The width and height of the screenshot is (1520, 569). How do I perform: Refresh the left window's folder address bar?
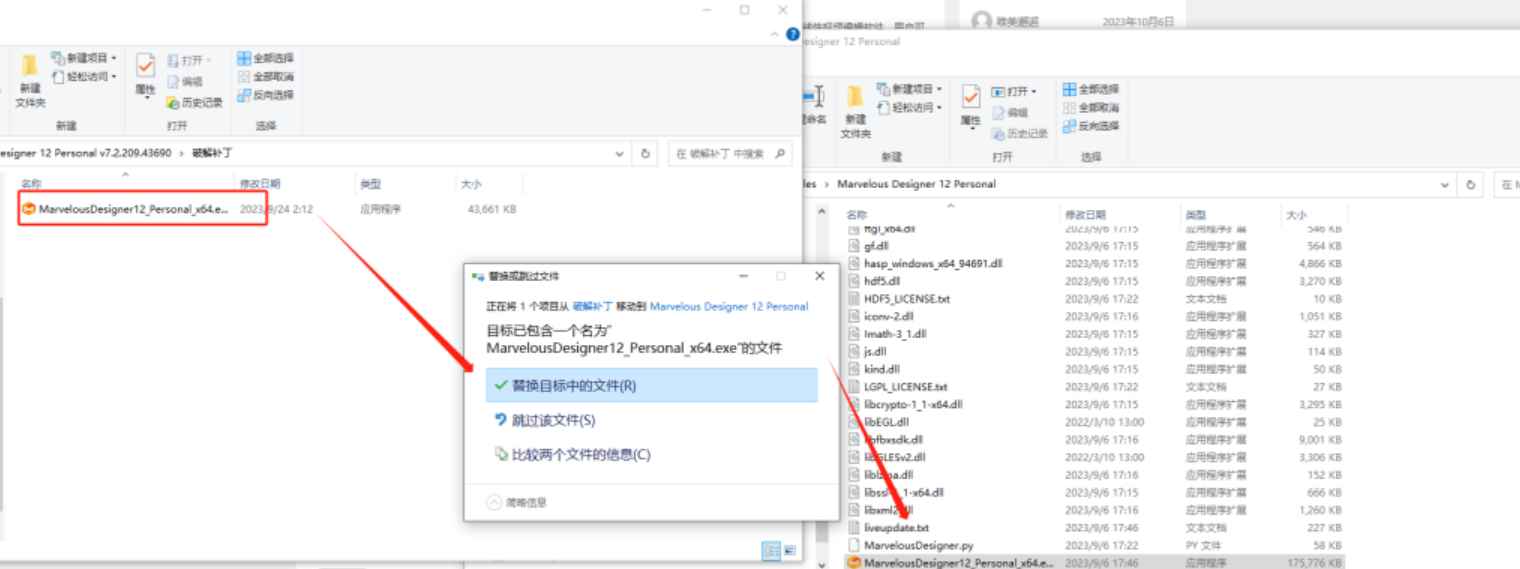pyautogui.click(x=646, y=154)
